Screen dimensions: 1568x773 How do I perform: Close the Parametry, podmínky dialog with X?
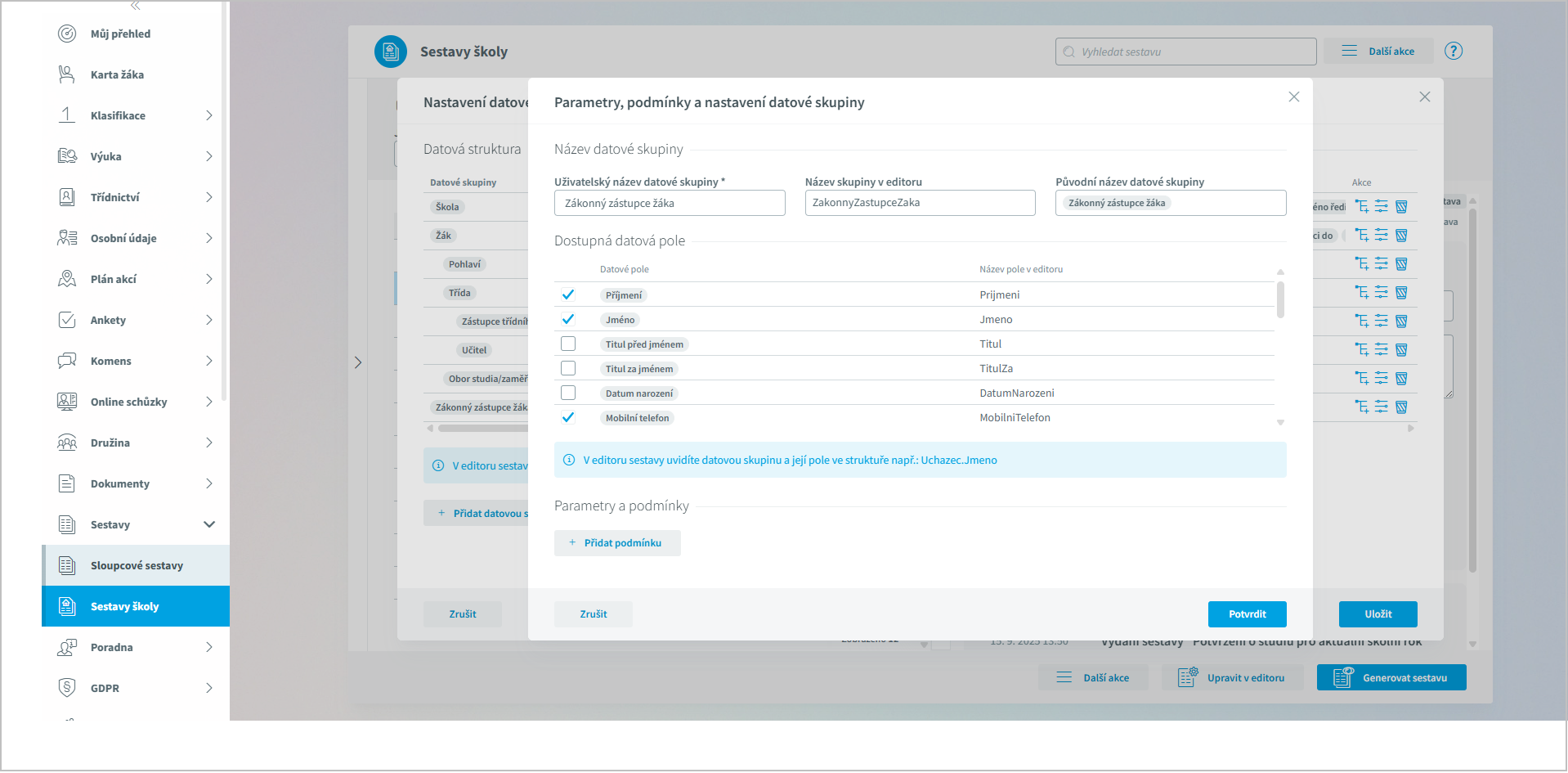click(1293, 97)
